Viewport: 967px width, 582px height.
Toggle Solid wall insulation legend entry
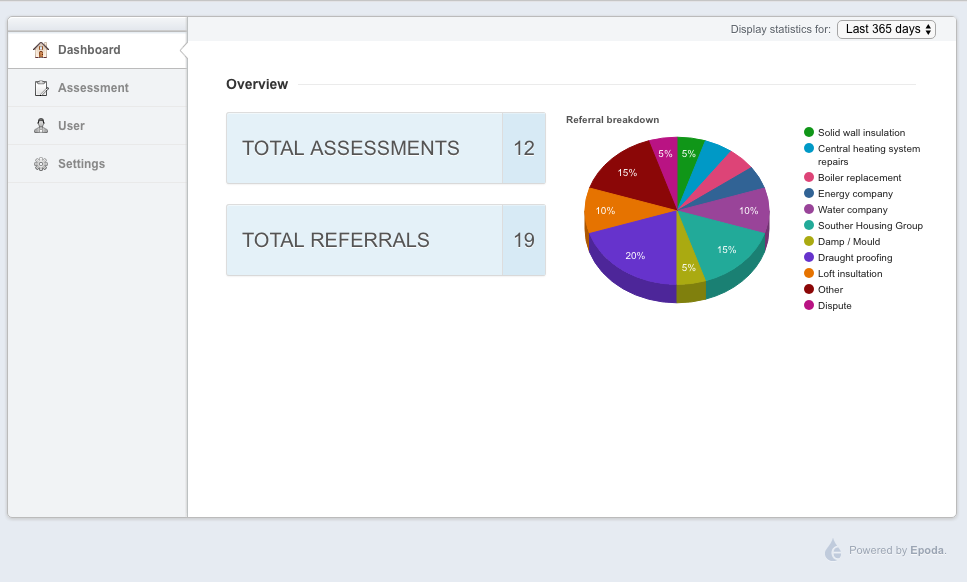tap(855, 133)
